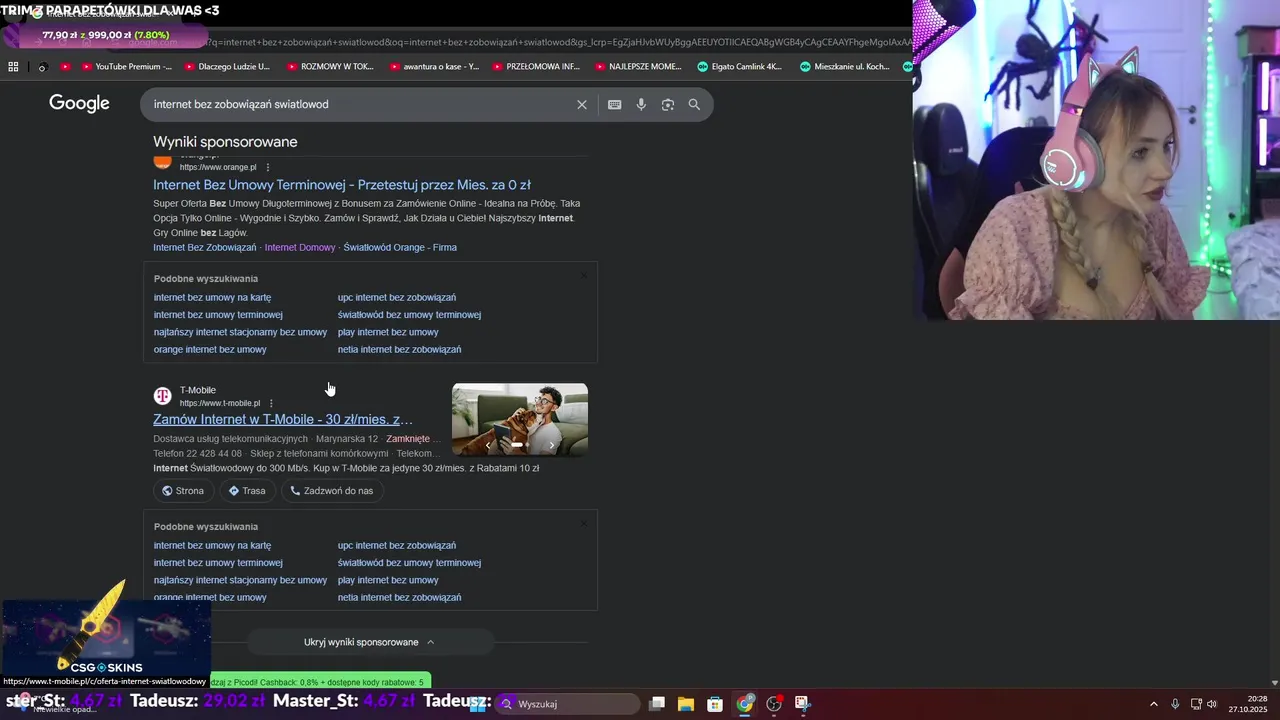Screen dimensions: 1280x720
Task: Open Microsoft Store from the taskbar
Action: point(715,704)
